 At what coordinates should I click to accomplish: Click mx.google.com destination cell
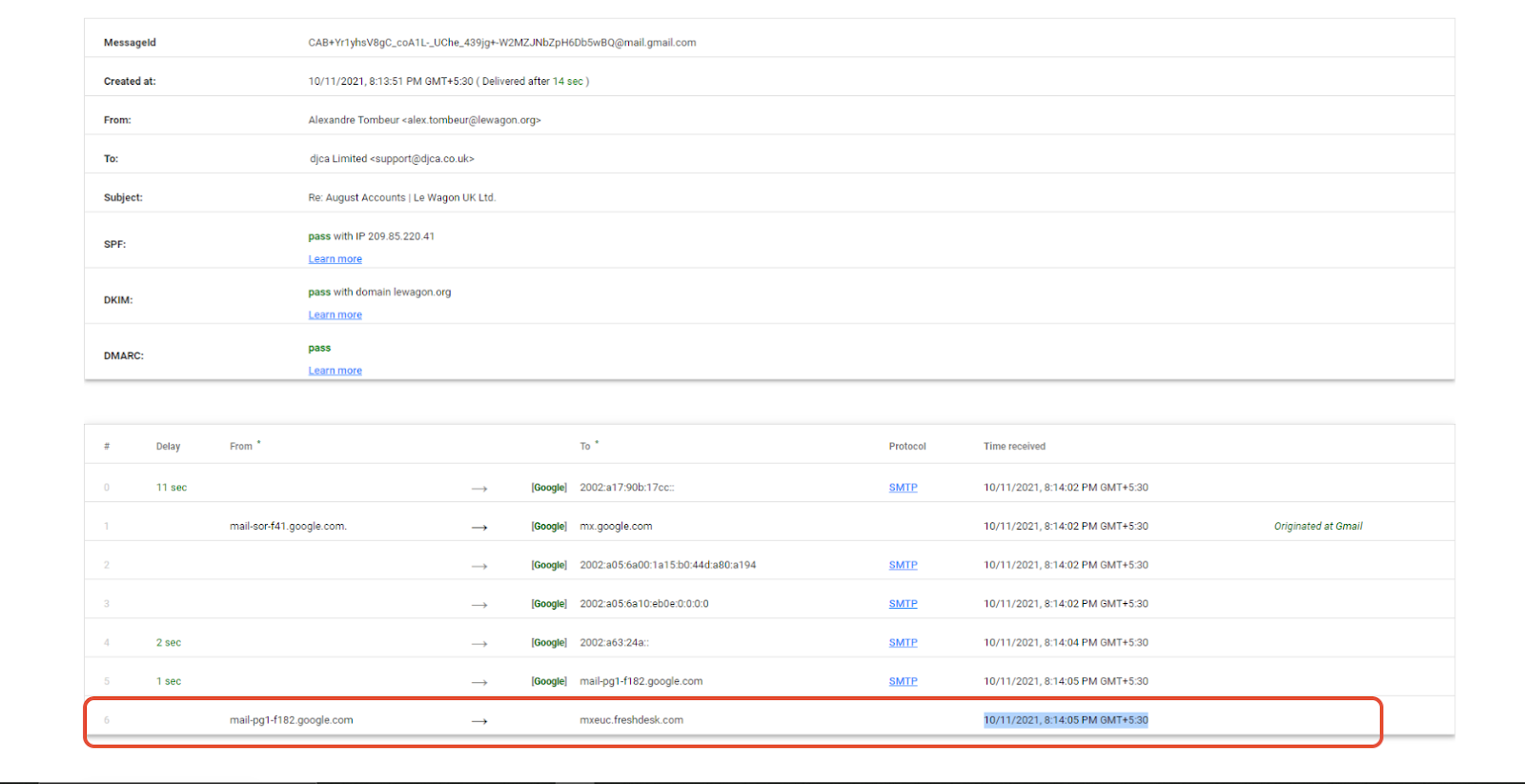(616, 527)
